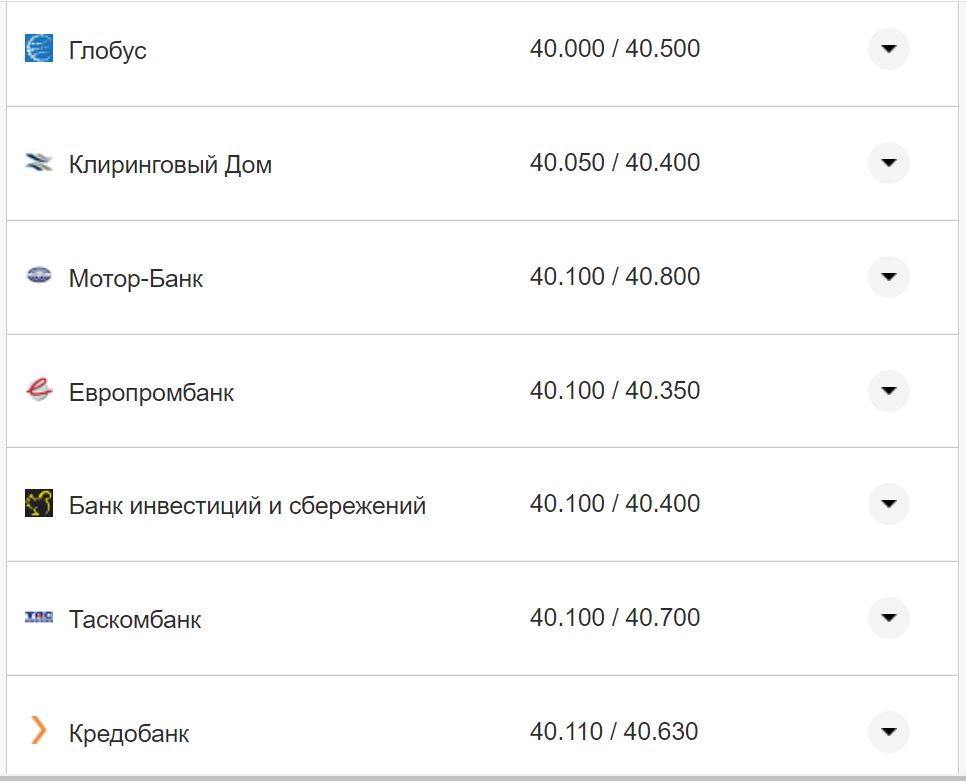This screenshot has height=781, width=966.
Task: Expand the Европромбанк rate details
Action: point(888,391)
